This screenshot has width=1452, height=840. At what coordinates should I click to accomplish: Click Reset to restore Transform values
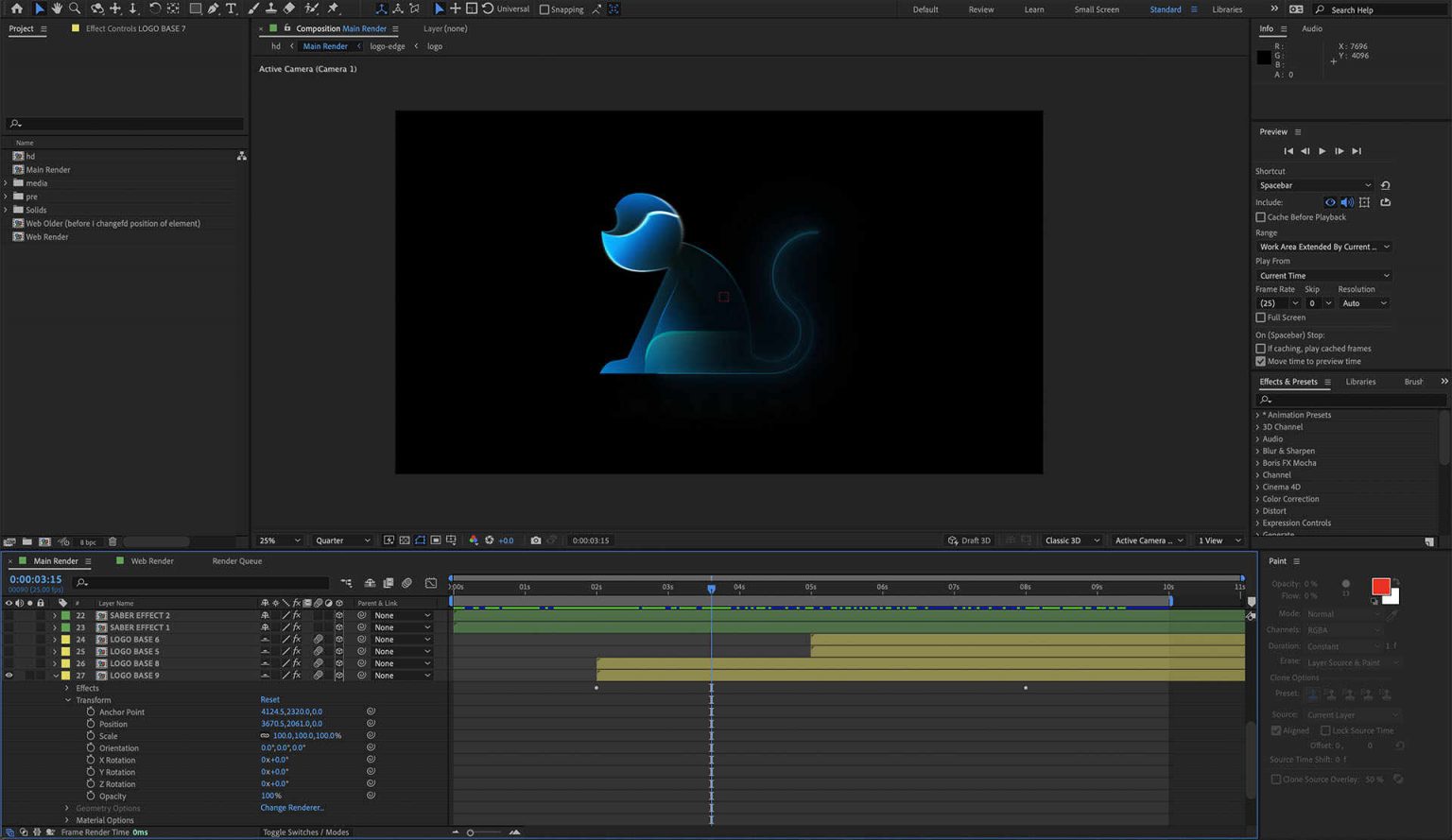point(269,699)
